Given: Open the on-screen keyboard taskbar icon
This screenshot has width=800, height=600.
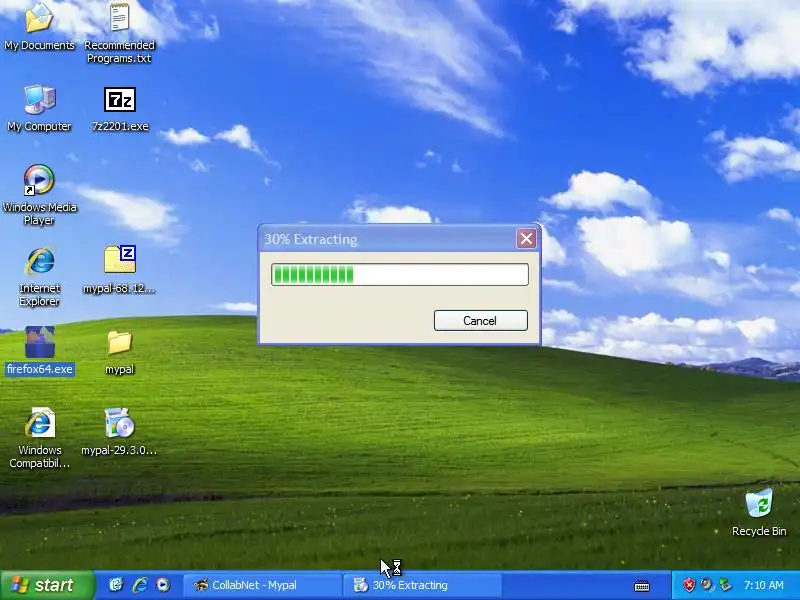Looking at the screenshot, I should [x=642, y=586].
